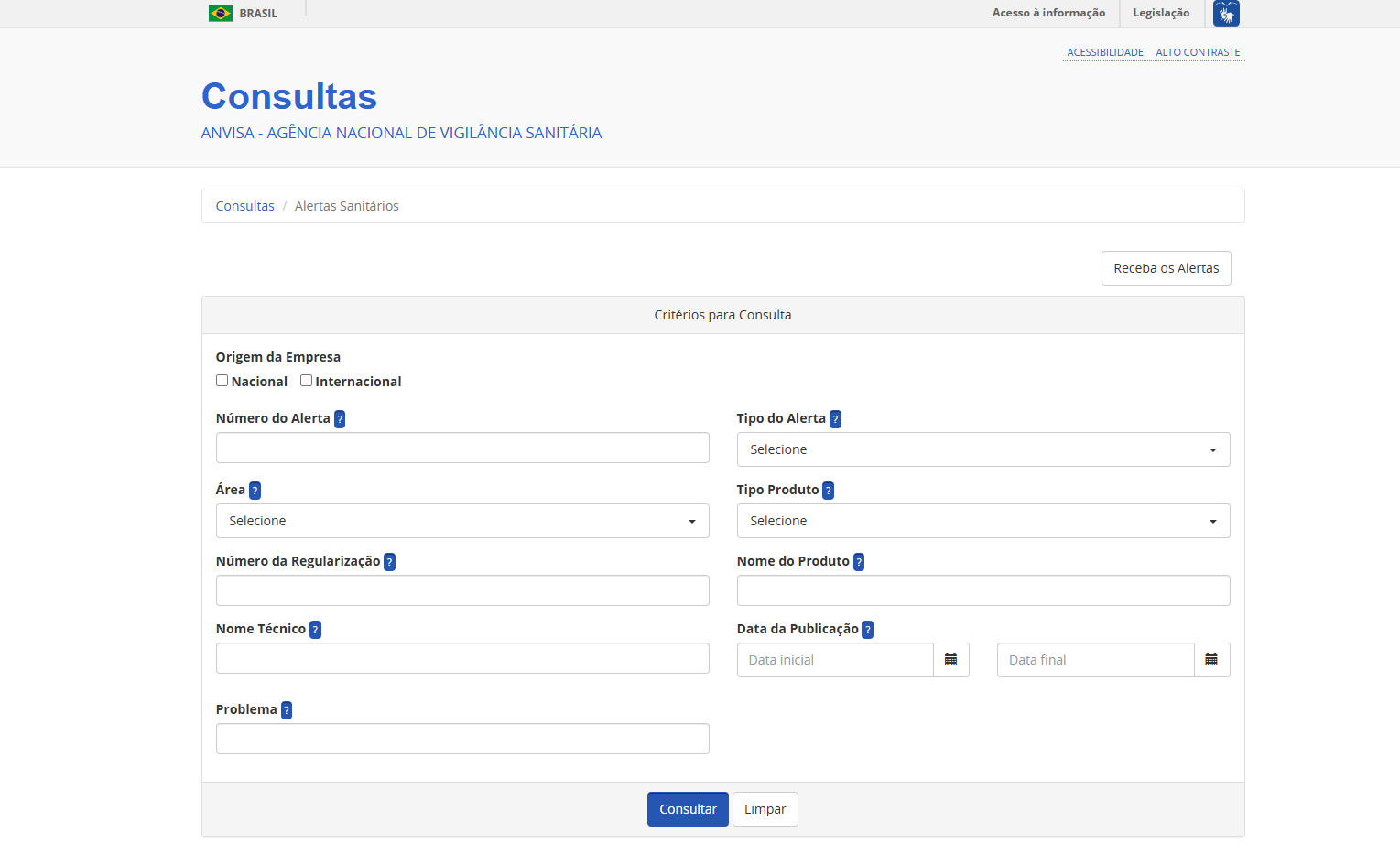Image resolution: width=1400 pixels, height=854 pixels.
Task: Click the Consultas page title
Action: click(x=289, y=96)
